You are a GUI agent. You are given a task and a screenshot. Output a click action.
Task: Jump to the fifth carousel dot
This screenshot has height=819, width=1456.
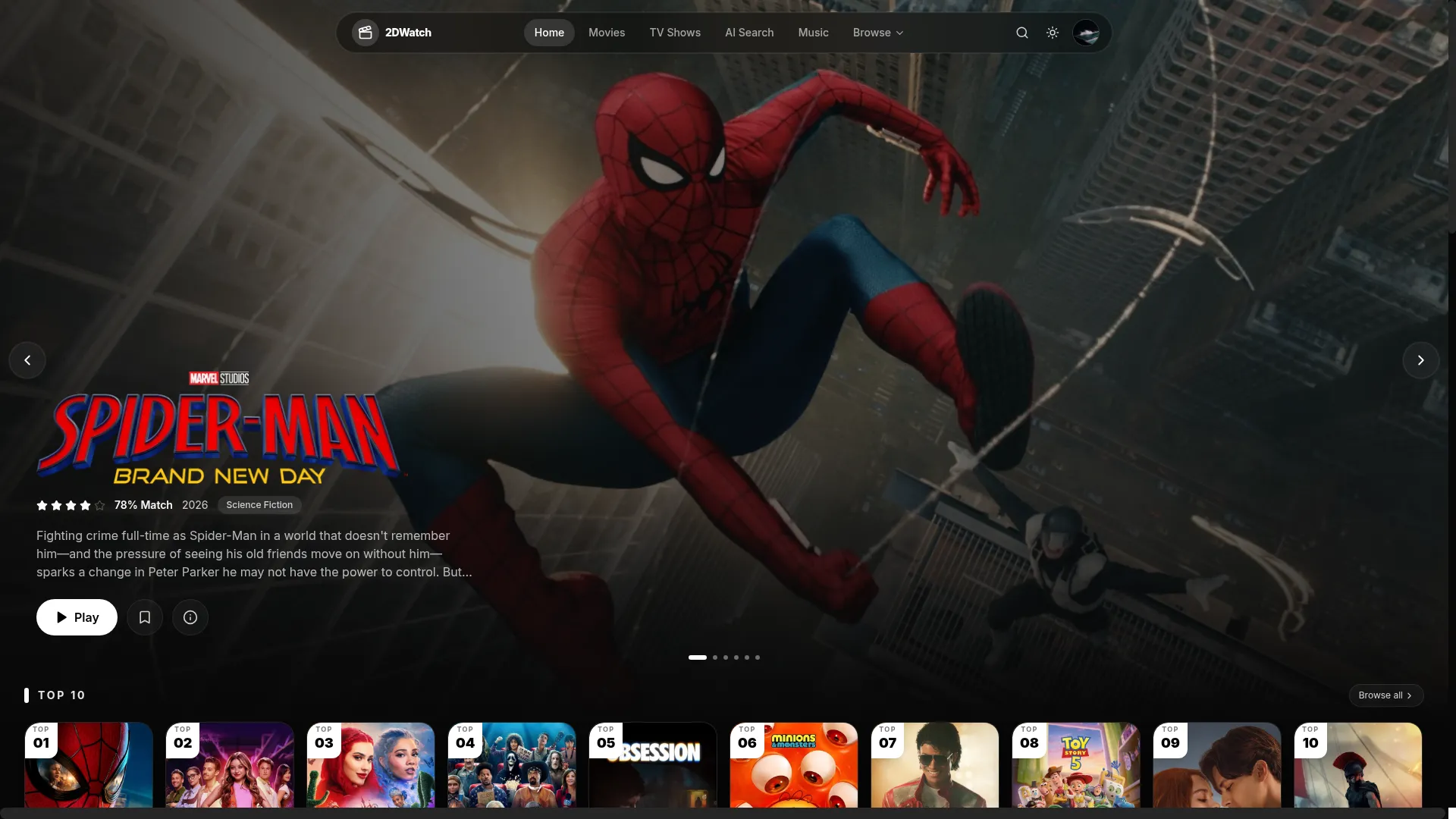(x=747, y=657)
